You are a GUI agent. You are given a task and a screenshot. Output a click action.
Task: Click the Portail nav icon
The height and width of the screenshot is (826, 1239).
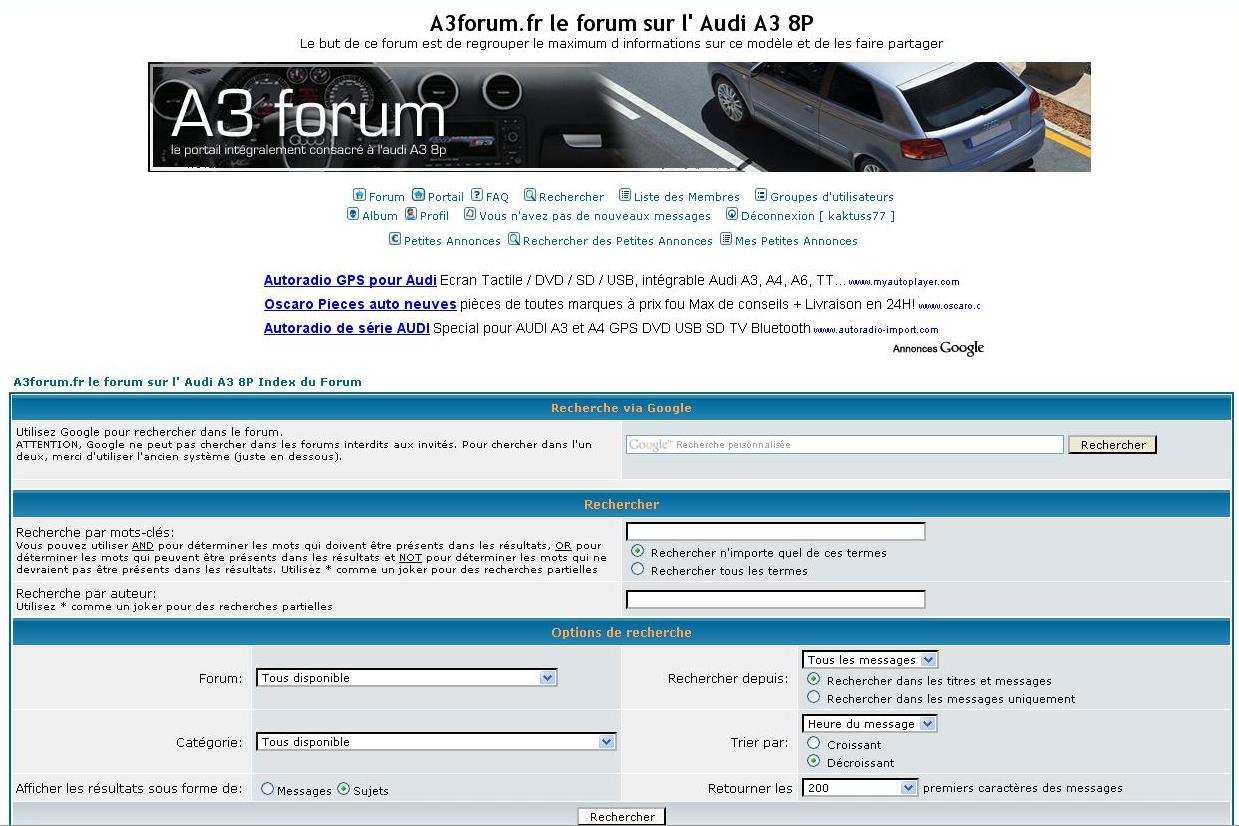point(418,195)
